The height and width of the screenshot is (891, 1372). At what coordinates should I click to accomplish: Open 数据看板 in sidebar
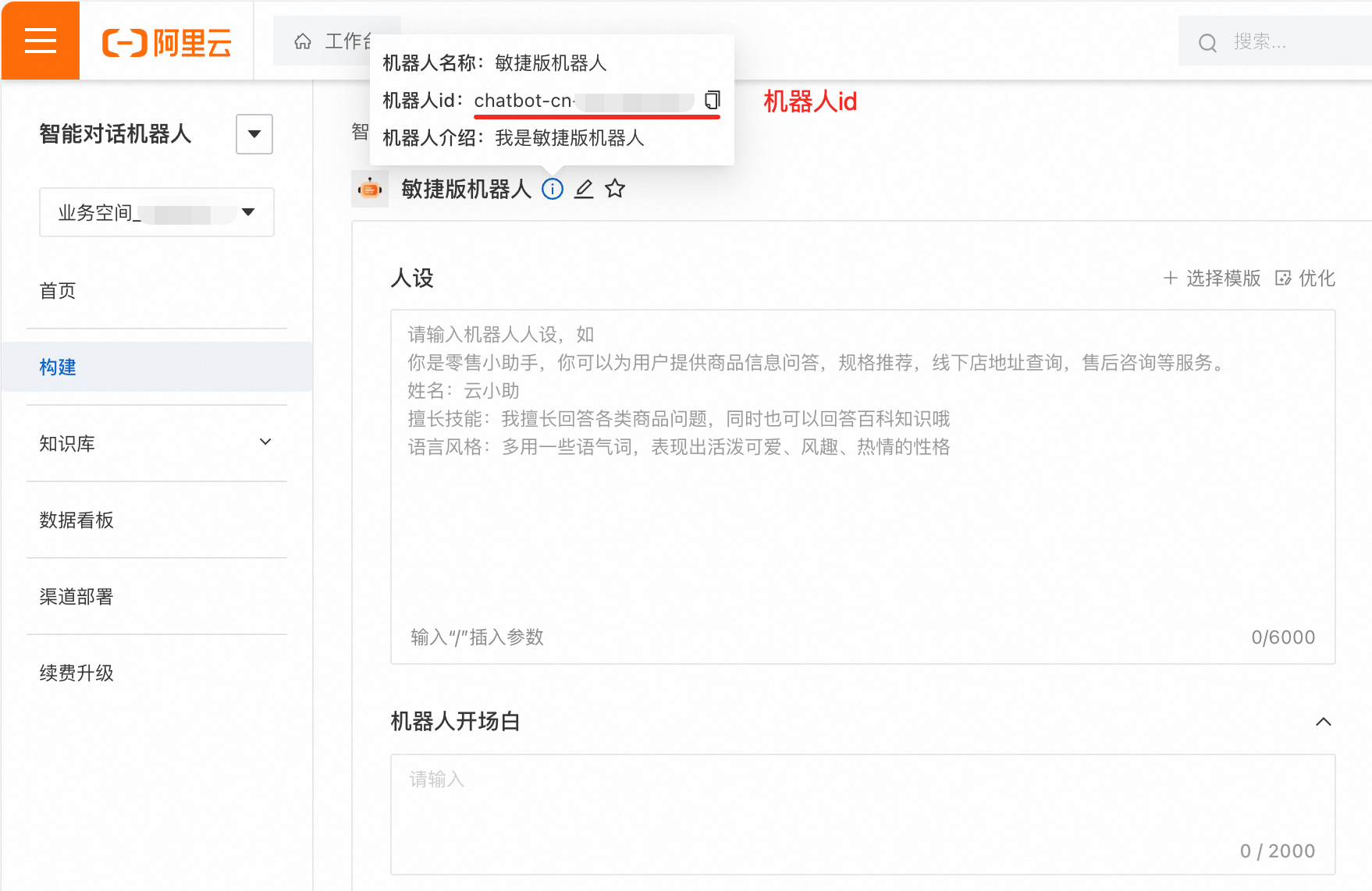click(x=76, y=520)
